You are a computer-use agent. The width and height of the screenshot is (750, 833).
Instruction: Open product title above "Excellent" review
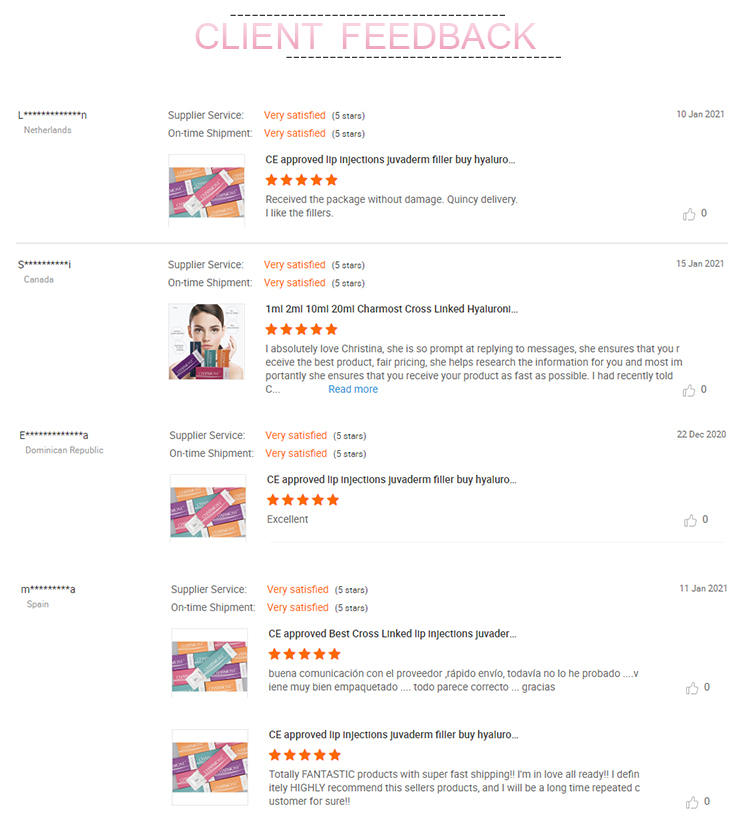click(x=391, y=480)
